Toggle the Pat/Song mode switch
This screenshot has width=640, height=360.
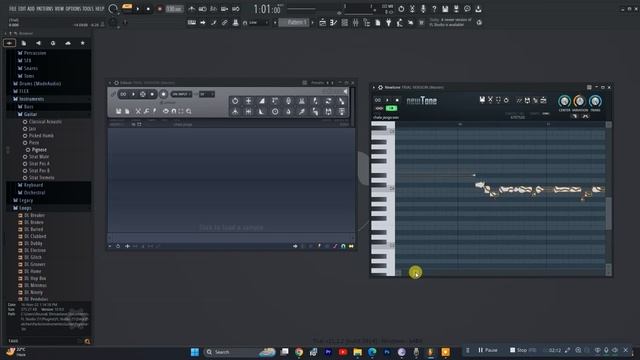click(x=127, y=7)
